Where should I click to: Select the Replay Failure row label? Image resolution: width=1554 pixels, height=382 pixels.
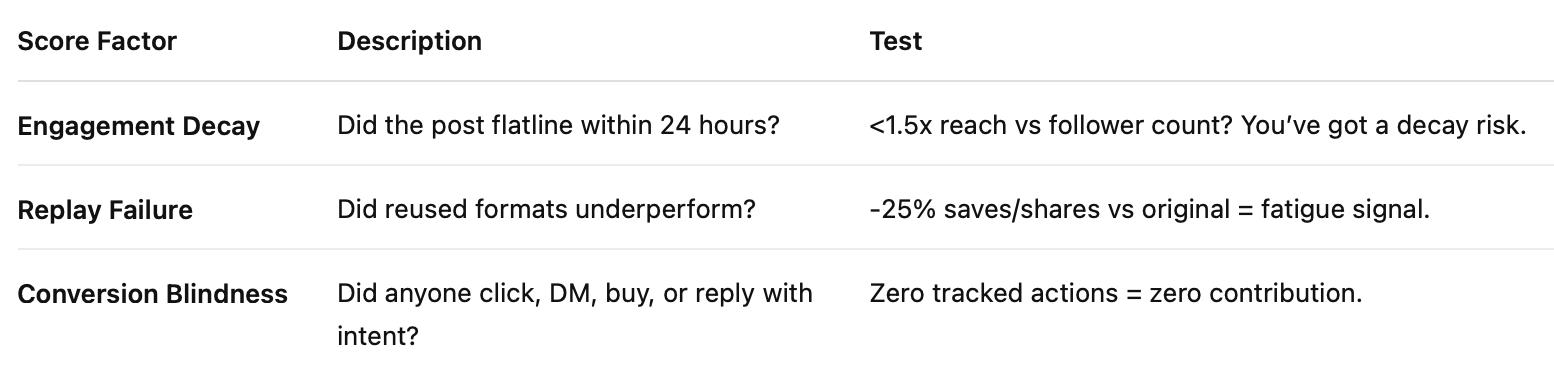click(105, 210)
